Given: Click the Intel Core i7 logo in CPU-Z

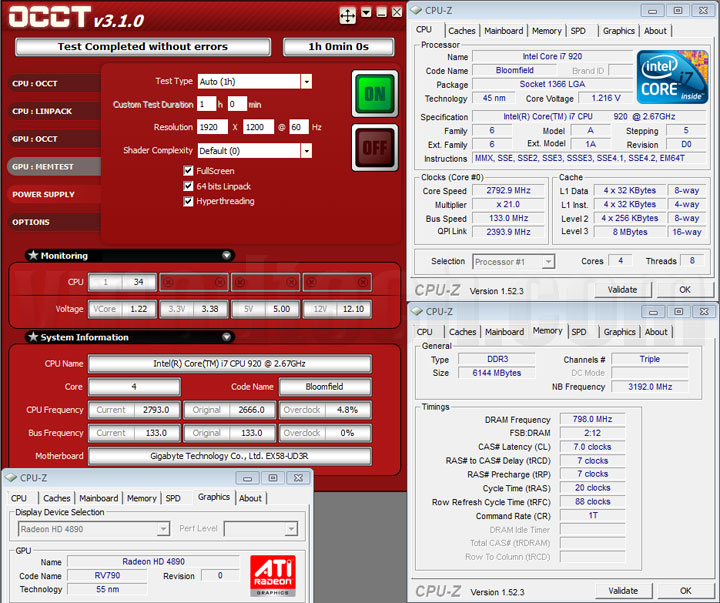Looking at the screenshot, I should click(x=672, y=77).
